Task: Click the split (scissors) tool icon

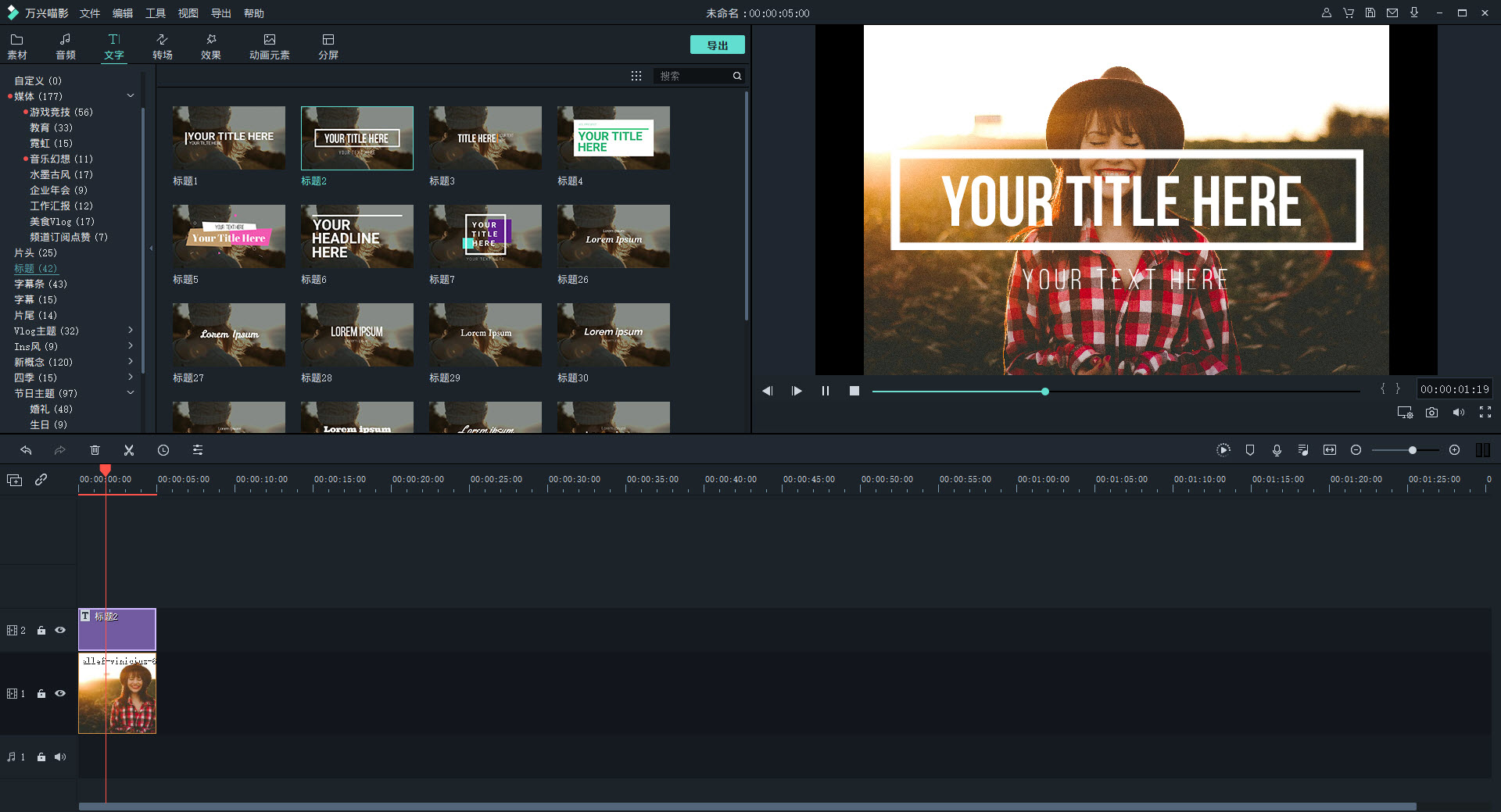Action: click(x=129, y=450)
